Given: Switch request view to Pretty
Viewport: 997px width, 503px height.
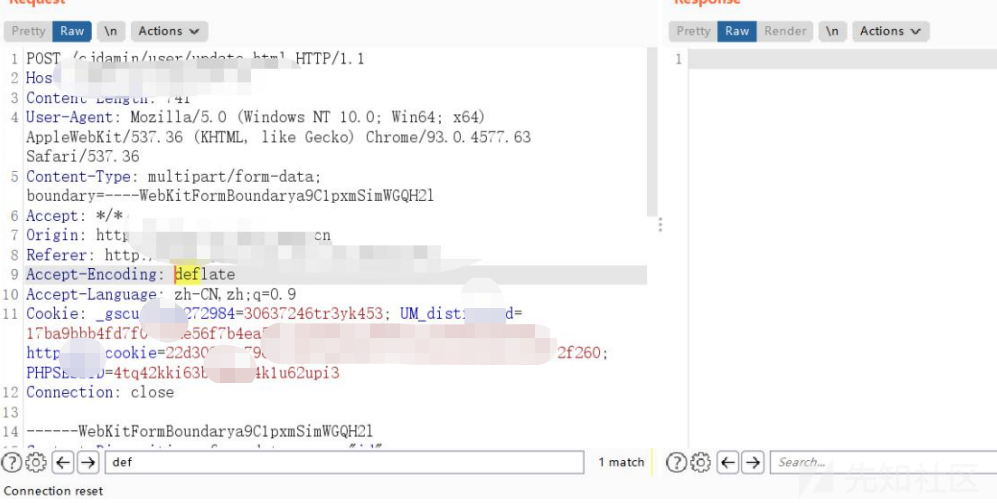Looking at the screenshot, I should 28,31.
